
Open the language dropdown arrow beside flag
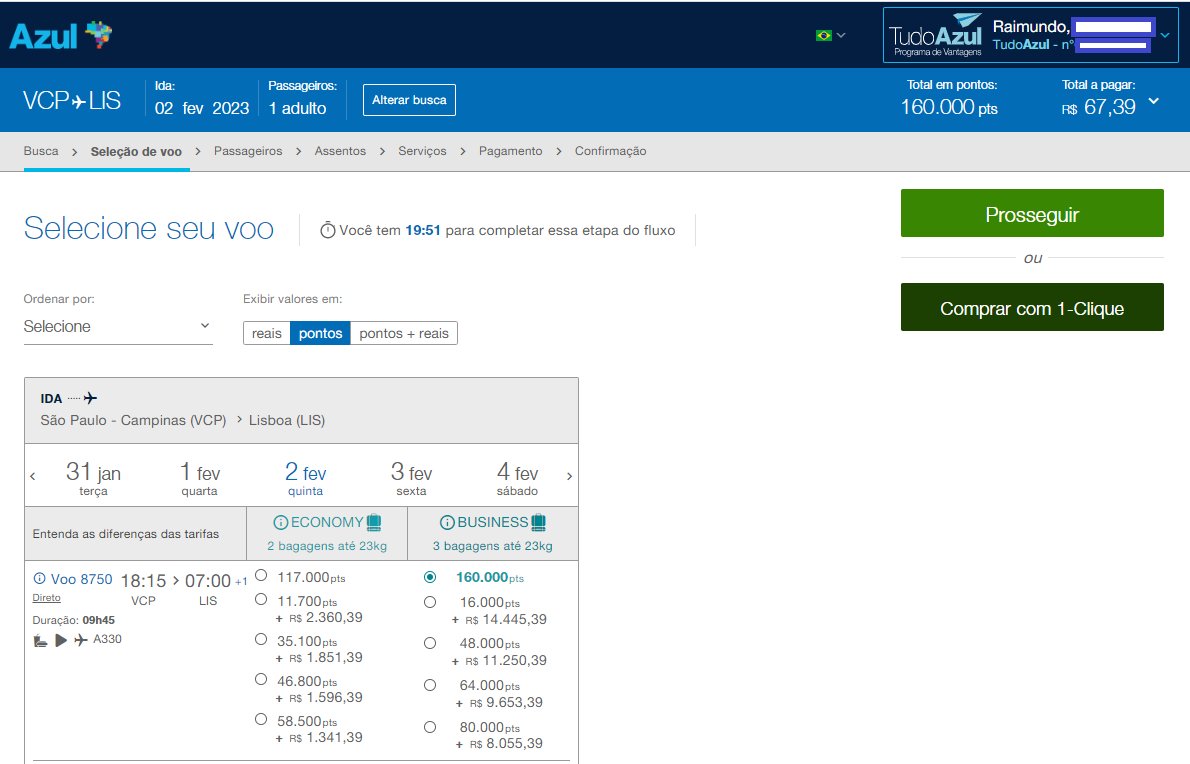coord(841,35)
